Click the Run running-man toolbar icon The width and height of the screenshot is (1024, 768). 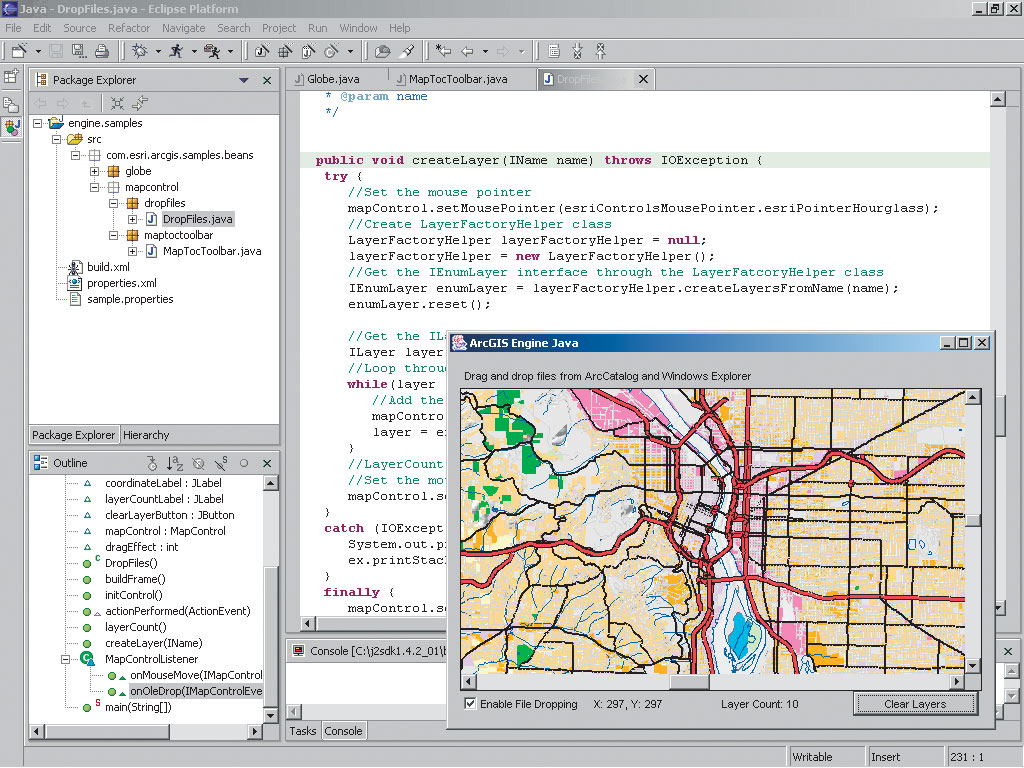tap(176, 51)
